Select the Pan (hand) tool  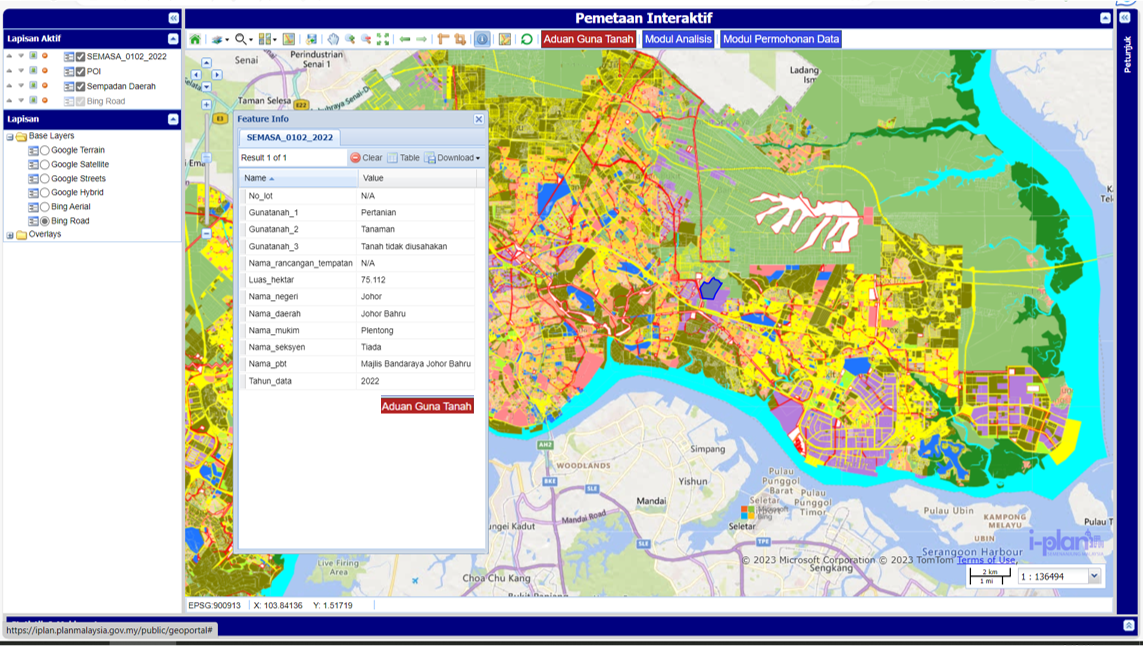point(334,37)
